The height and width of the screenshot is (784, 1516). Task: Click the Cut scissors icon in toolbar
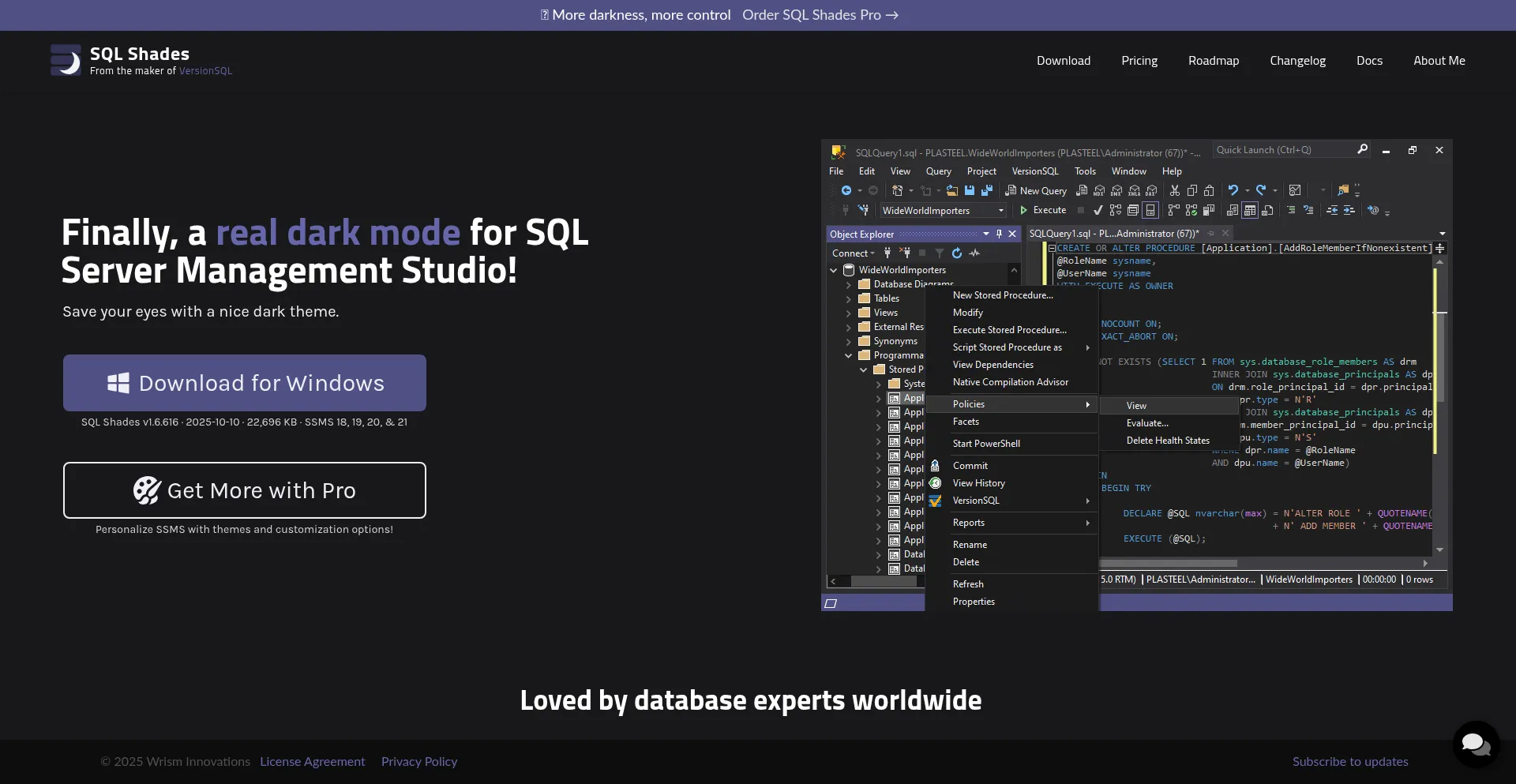pyautogui.click(x=1175, y=190)
